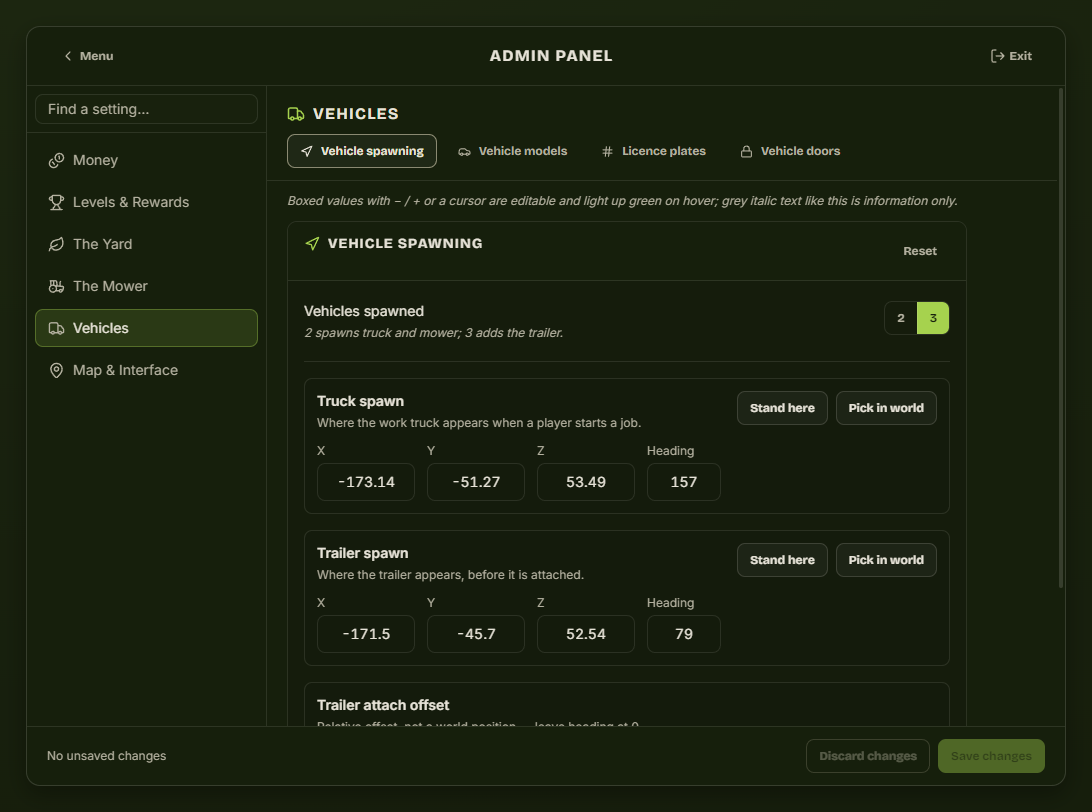Click the Map & Interface pin icon
Screen dimensions: 1092x812
click(x=56, y=370)
